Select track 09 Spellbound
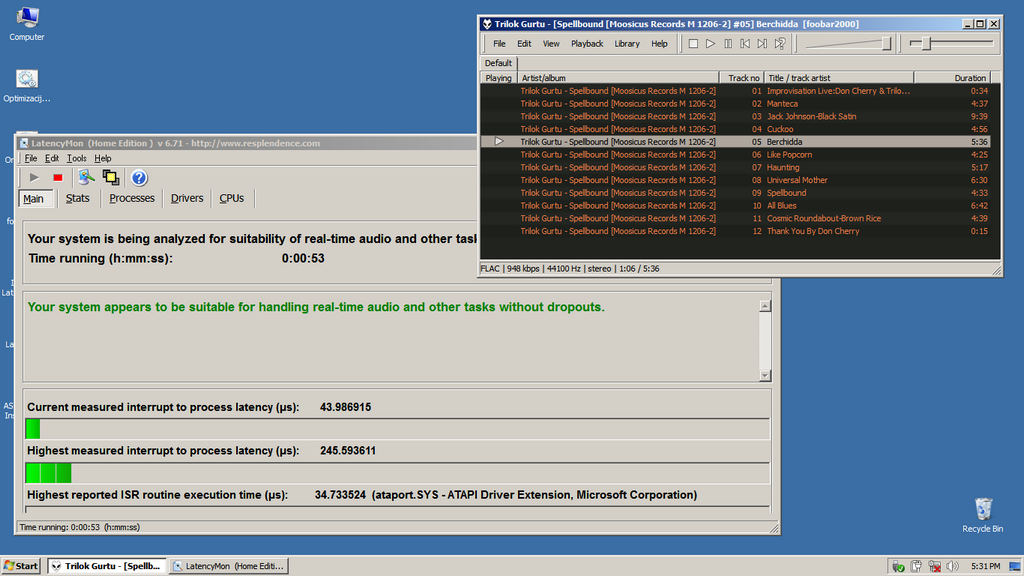1024x576 pixels. click(x=735, y=193)
